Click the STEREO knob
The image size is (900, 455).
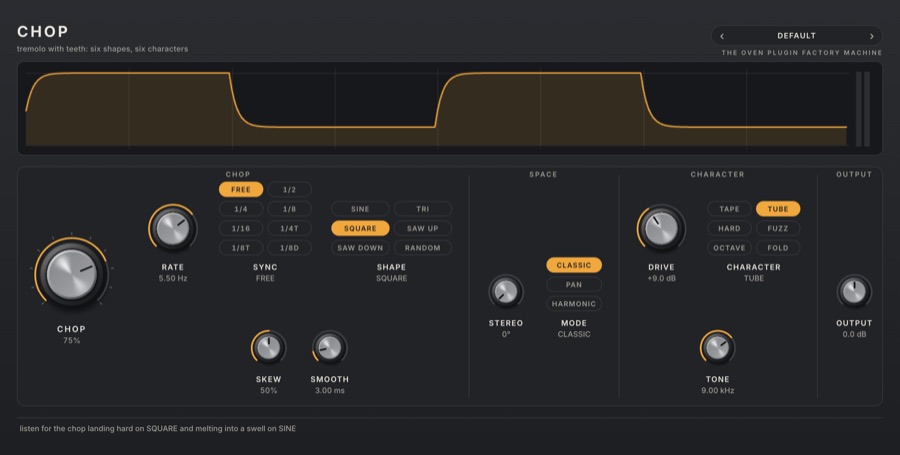506,291
